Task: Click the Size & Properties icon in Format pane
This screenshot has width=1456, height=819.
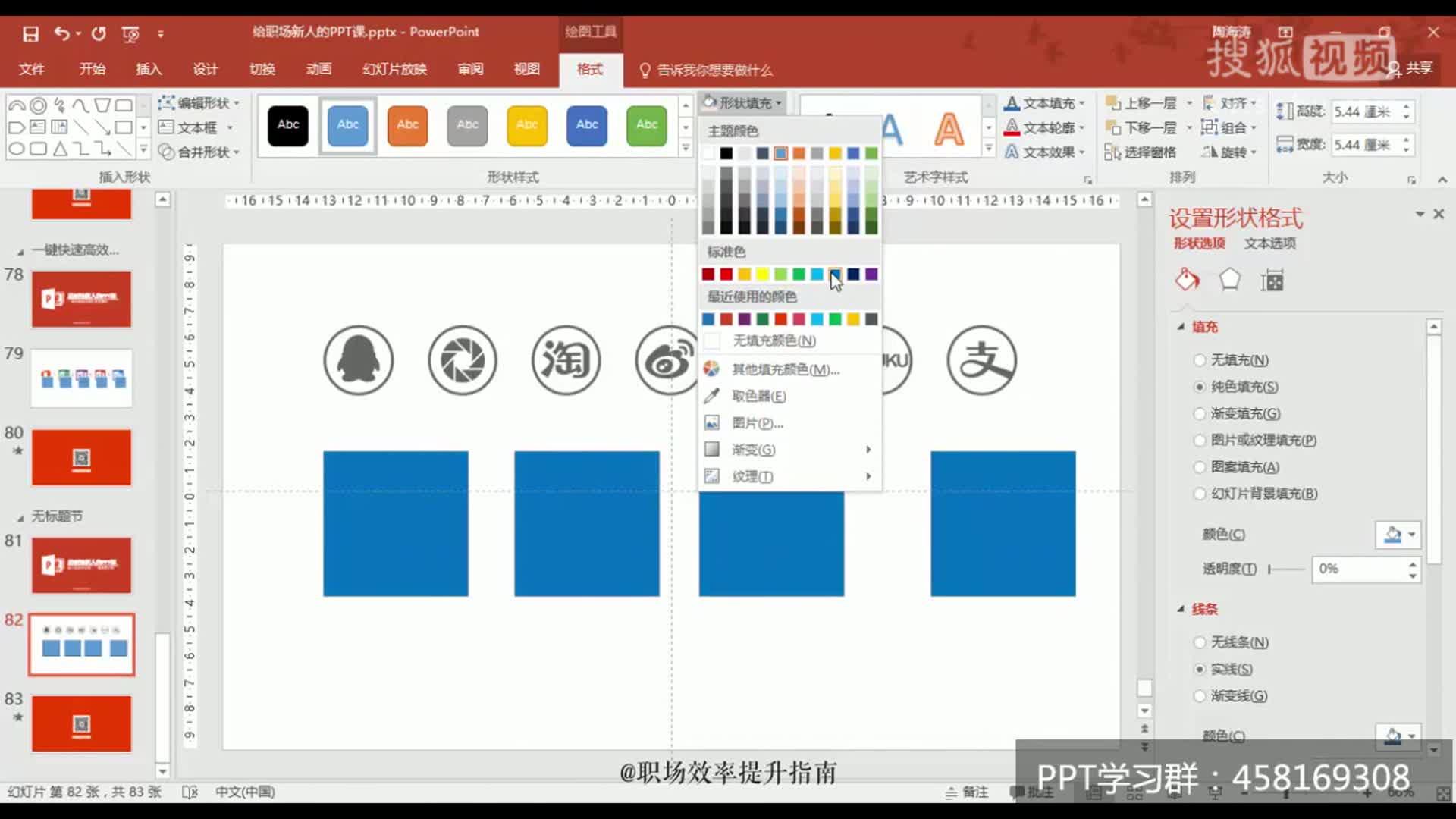Action: pos(1272,280)
